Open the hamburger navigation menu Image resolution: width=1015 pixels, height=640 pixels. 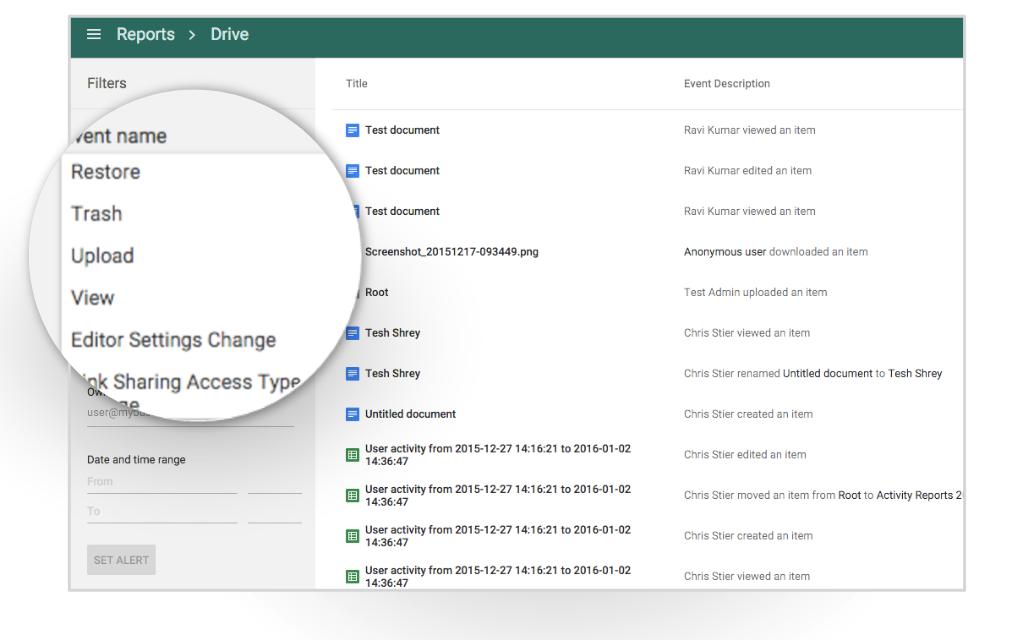click(x=94, y=34)
